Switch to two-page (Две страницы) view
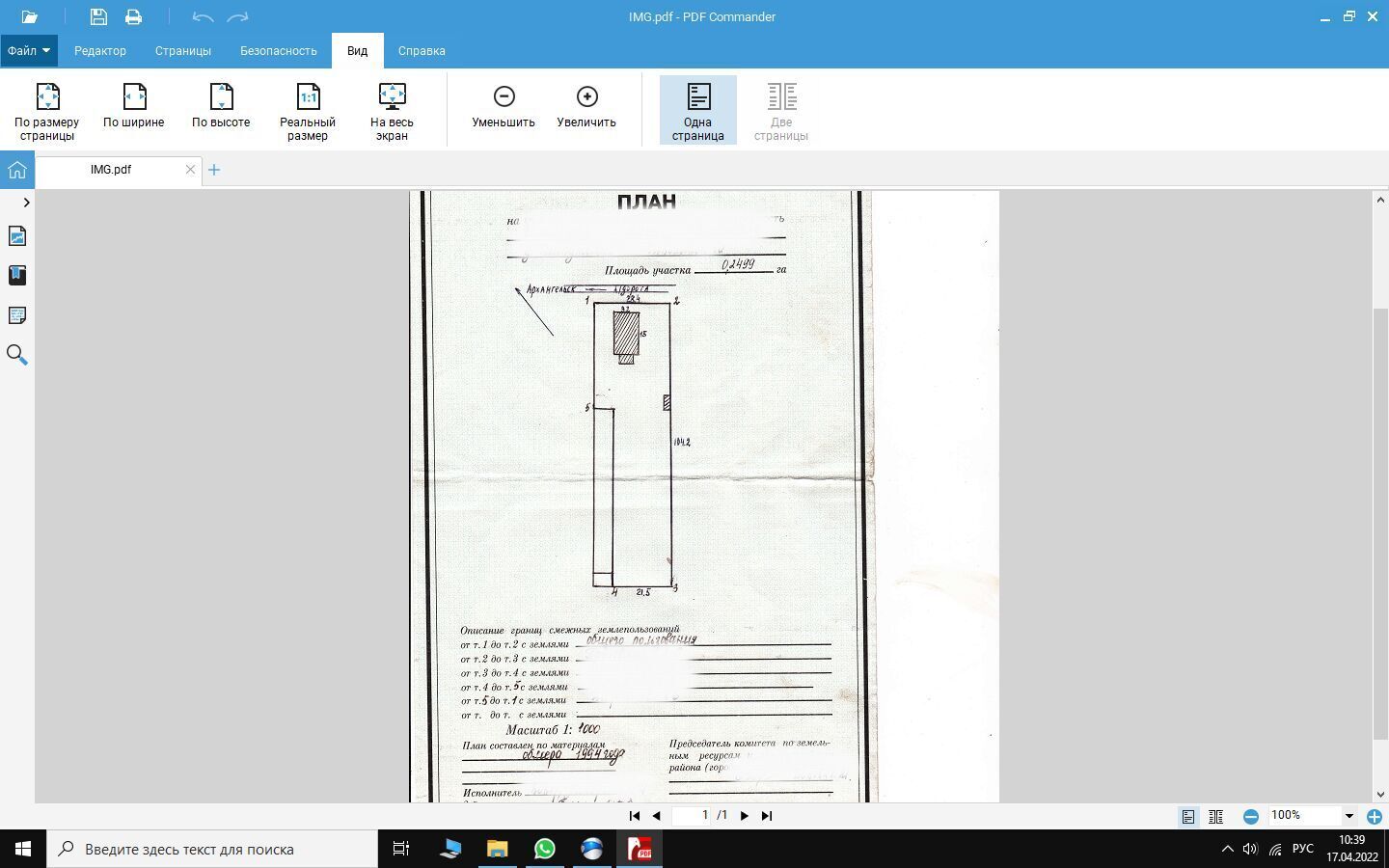The height and width of the screenshot is (868, 1389). (781, 111)
